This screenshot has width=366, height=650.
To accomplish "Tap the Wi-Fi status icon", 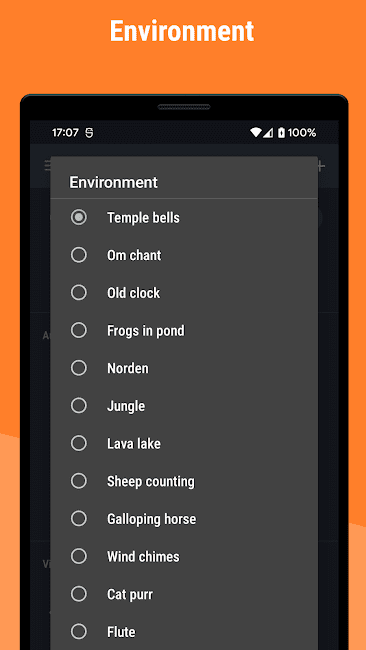I will tap(256, 133).
